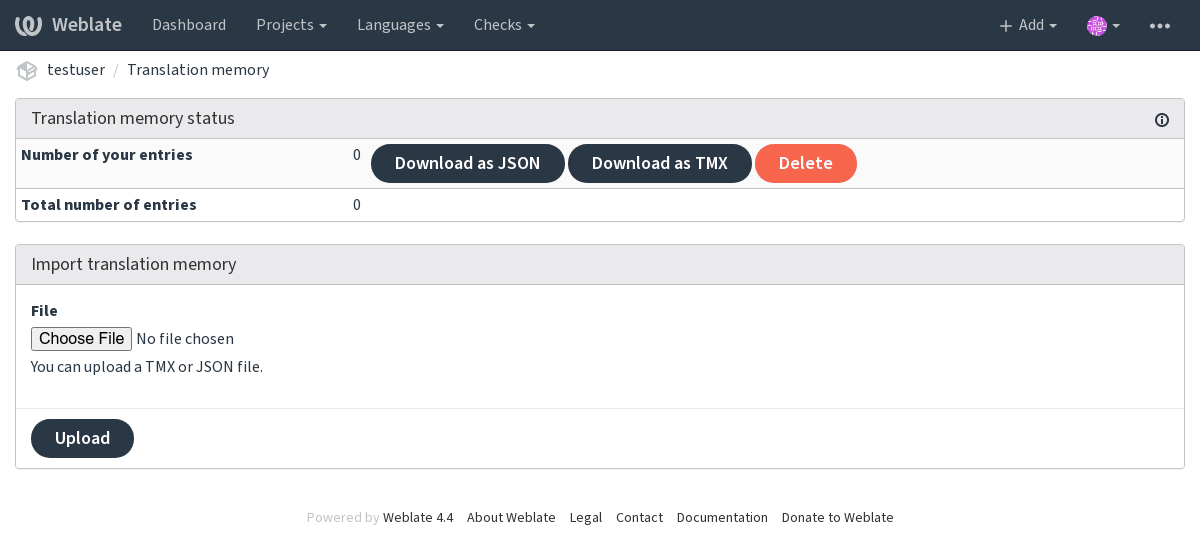
Task: Delete your translation memory entries
Action: 806,163
